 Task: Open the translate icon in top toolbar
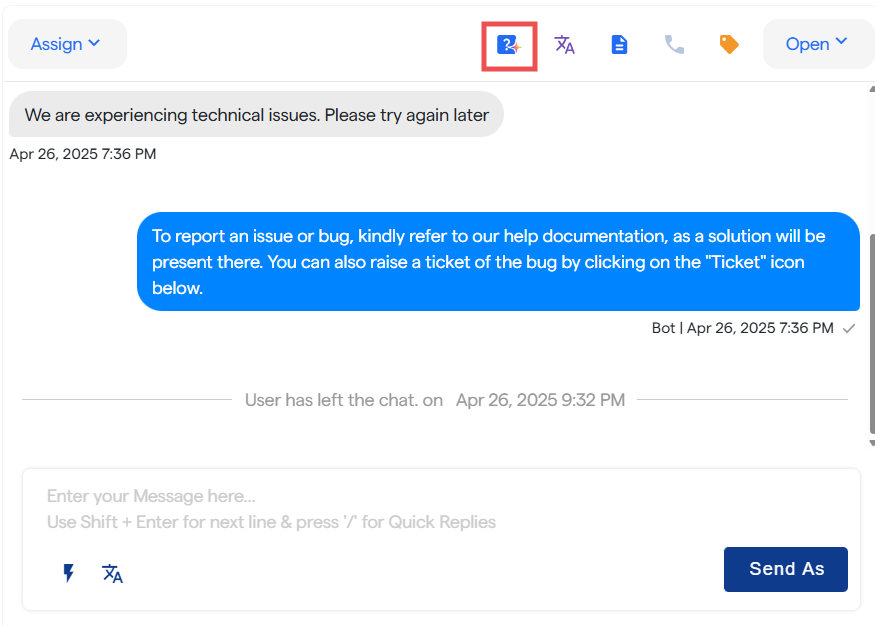[565, 45]
